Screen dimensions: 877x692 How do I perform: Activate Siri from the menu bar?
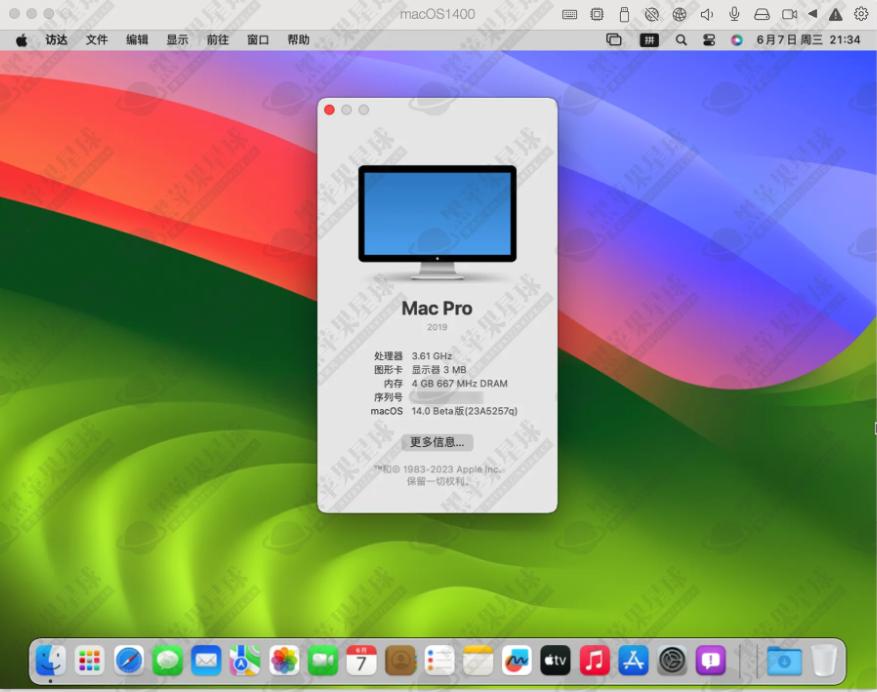pyautogui.click(x=737, y=40)
